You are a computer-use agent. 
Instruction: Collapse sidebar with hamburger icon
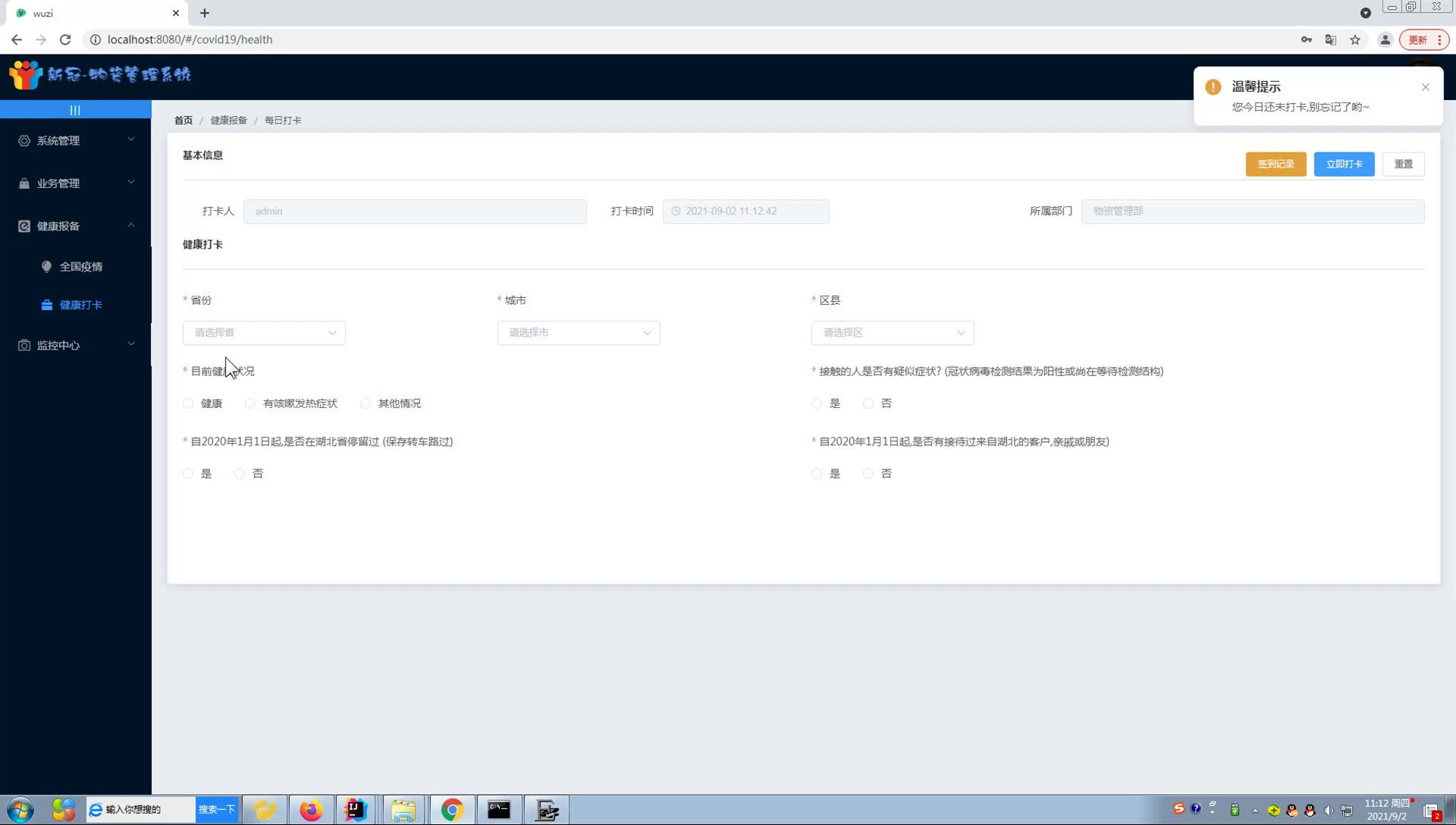[x=75, y=110]
